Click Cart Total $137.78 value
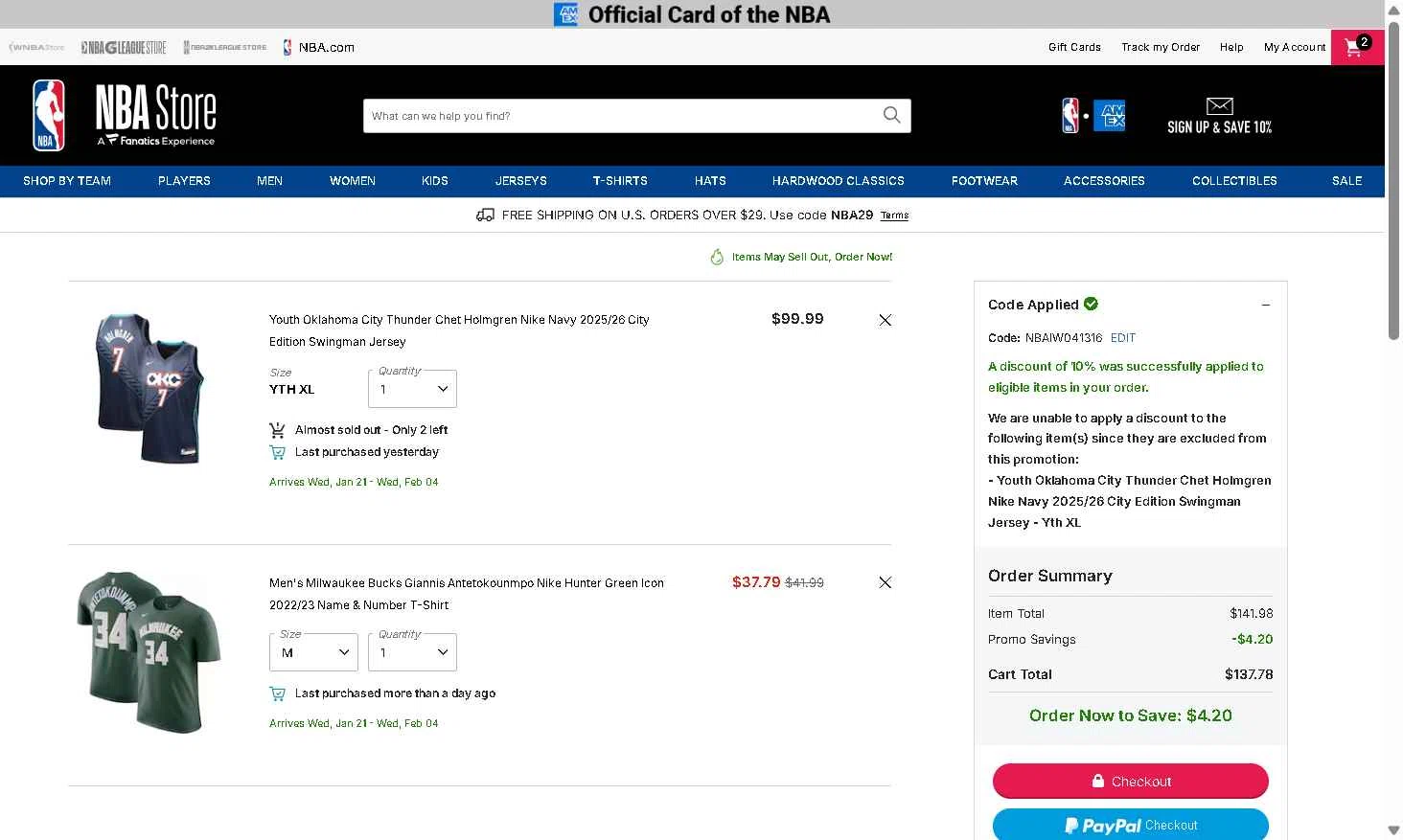1403x840 pixels. (1249, 674)
